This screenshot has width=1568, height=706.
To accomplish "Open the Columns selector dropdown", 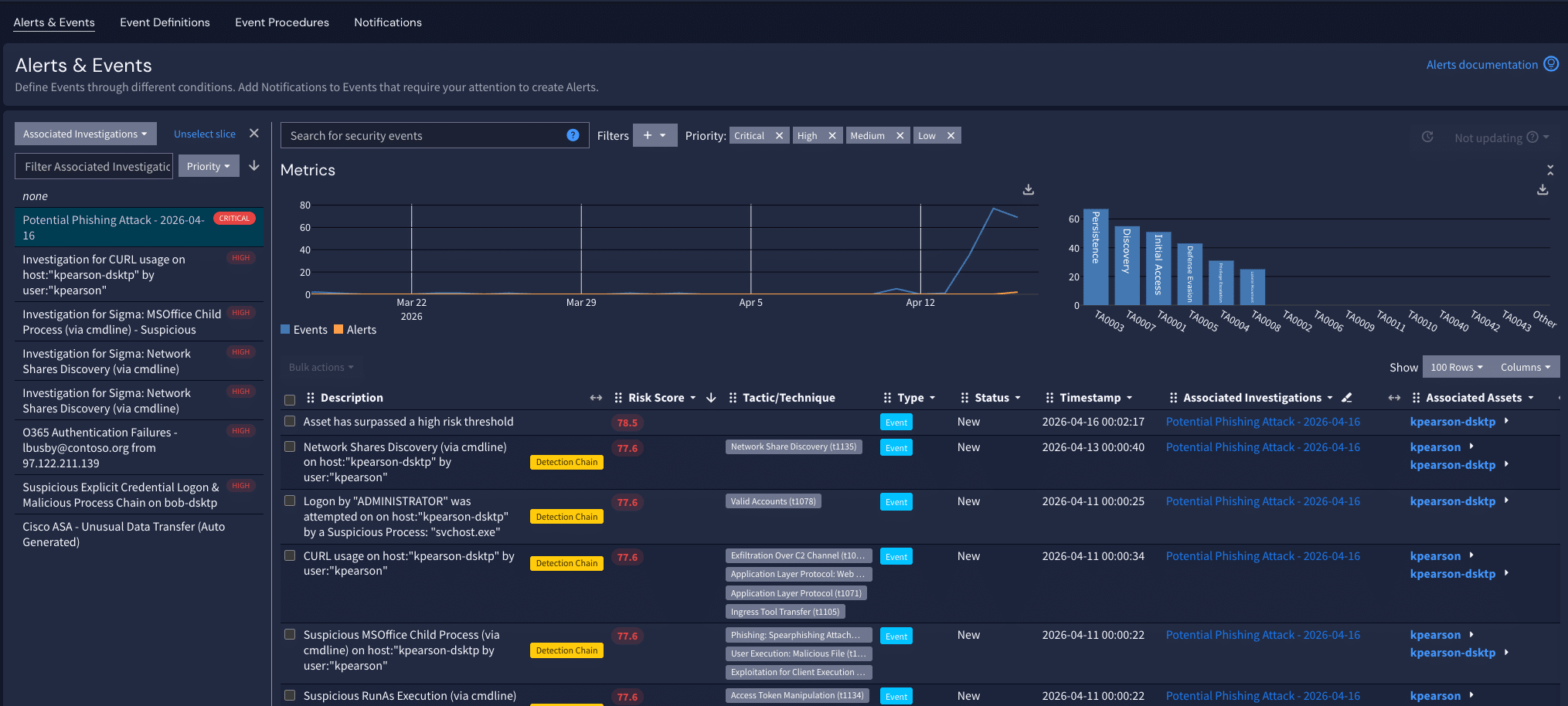I will (1525, 367).
